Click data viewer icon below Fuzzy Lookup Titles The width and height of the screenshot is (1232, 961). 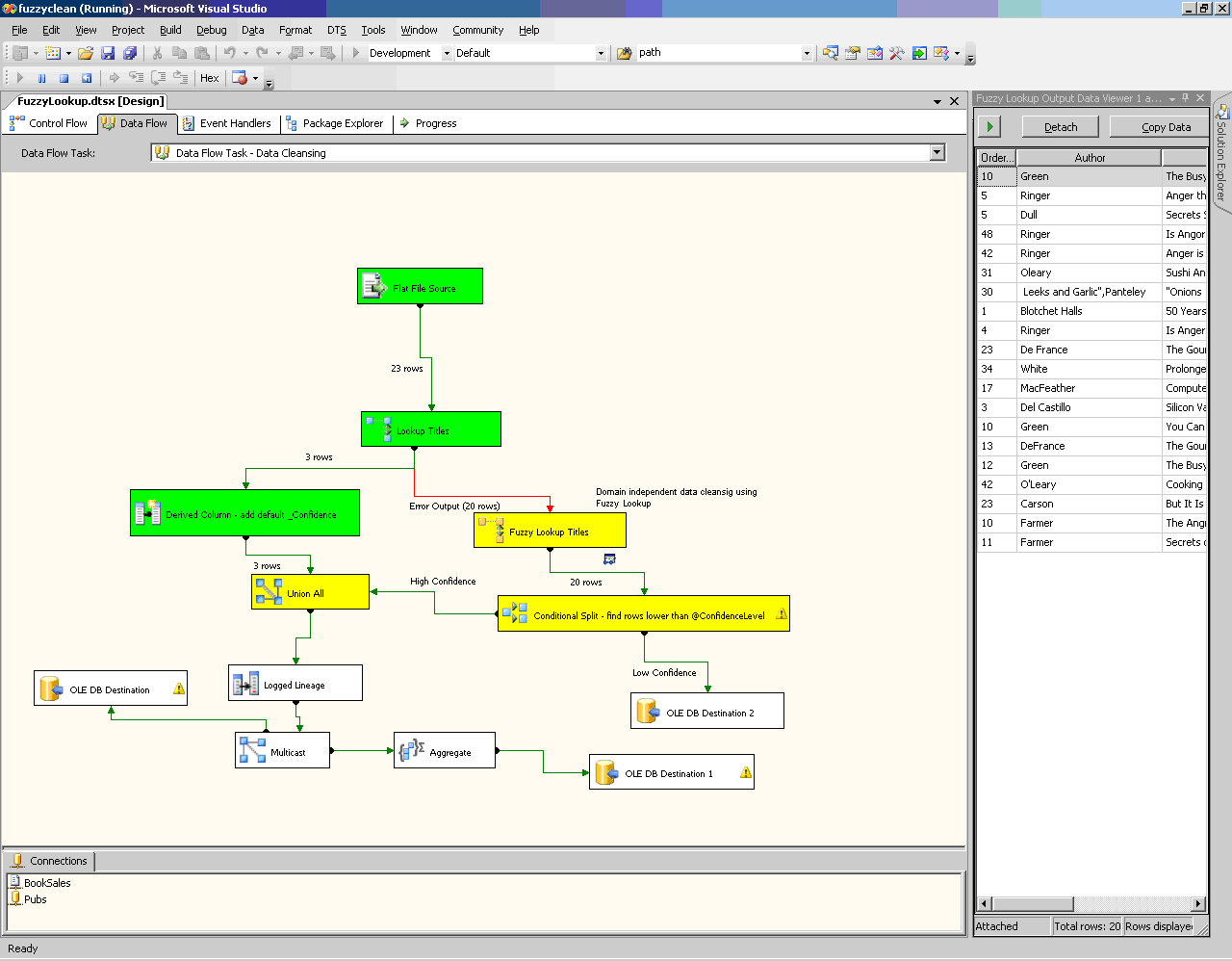609,558
